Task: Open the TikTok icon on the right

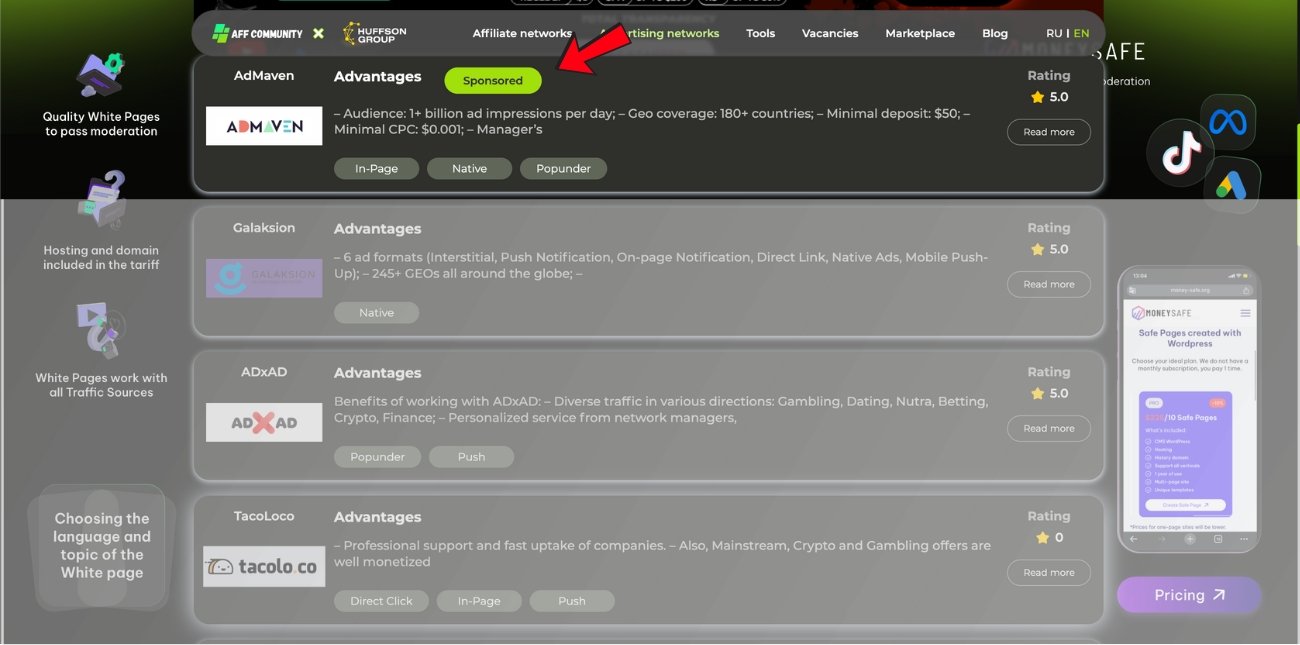Action: pos(1180,153)
